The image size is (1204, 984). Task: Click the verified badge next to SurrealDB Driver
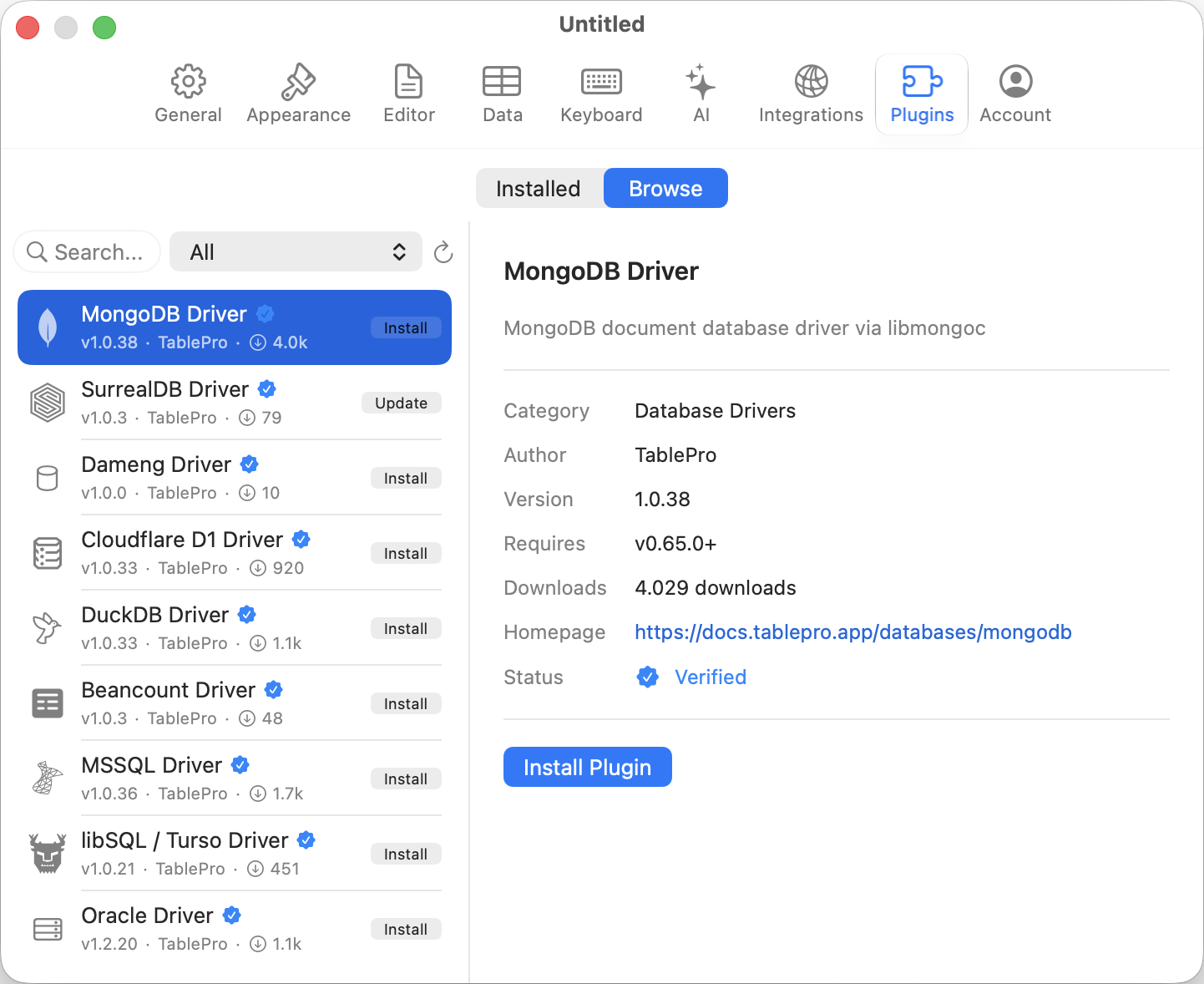coord(267,389)
